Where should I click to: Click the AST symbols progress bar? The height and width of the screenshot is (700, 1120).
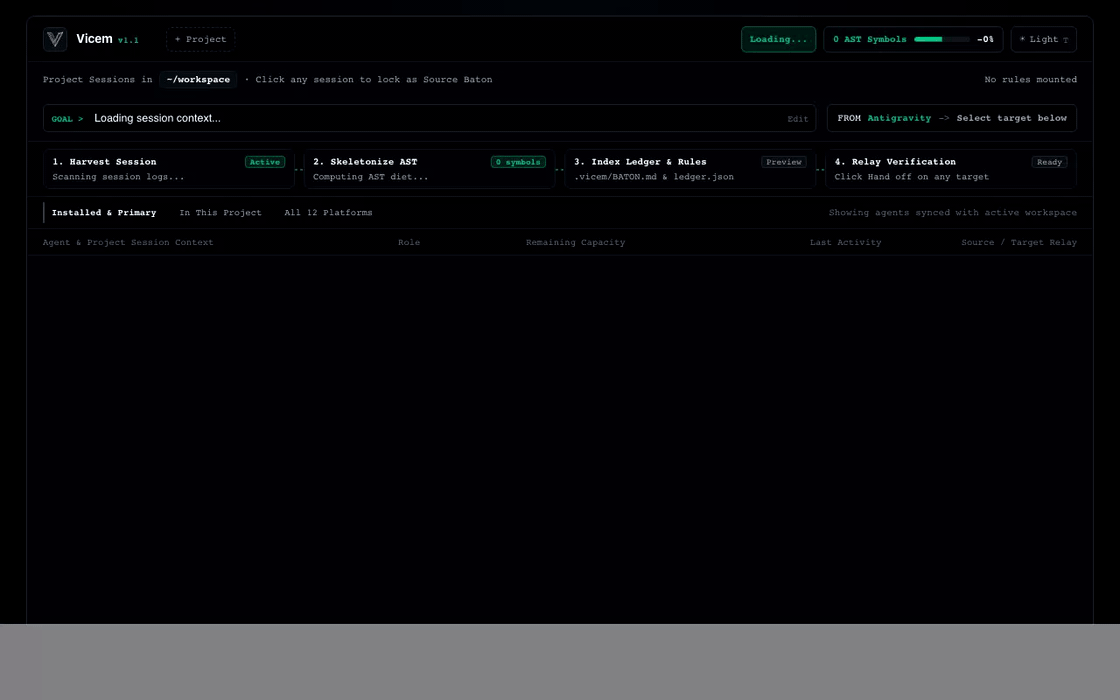click(941, 39)
